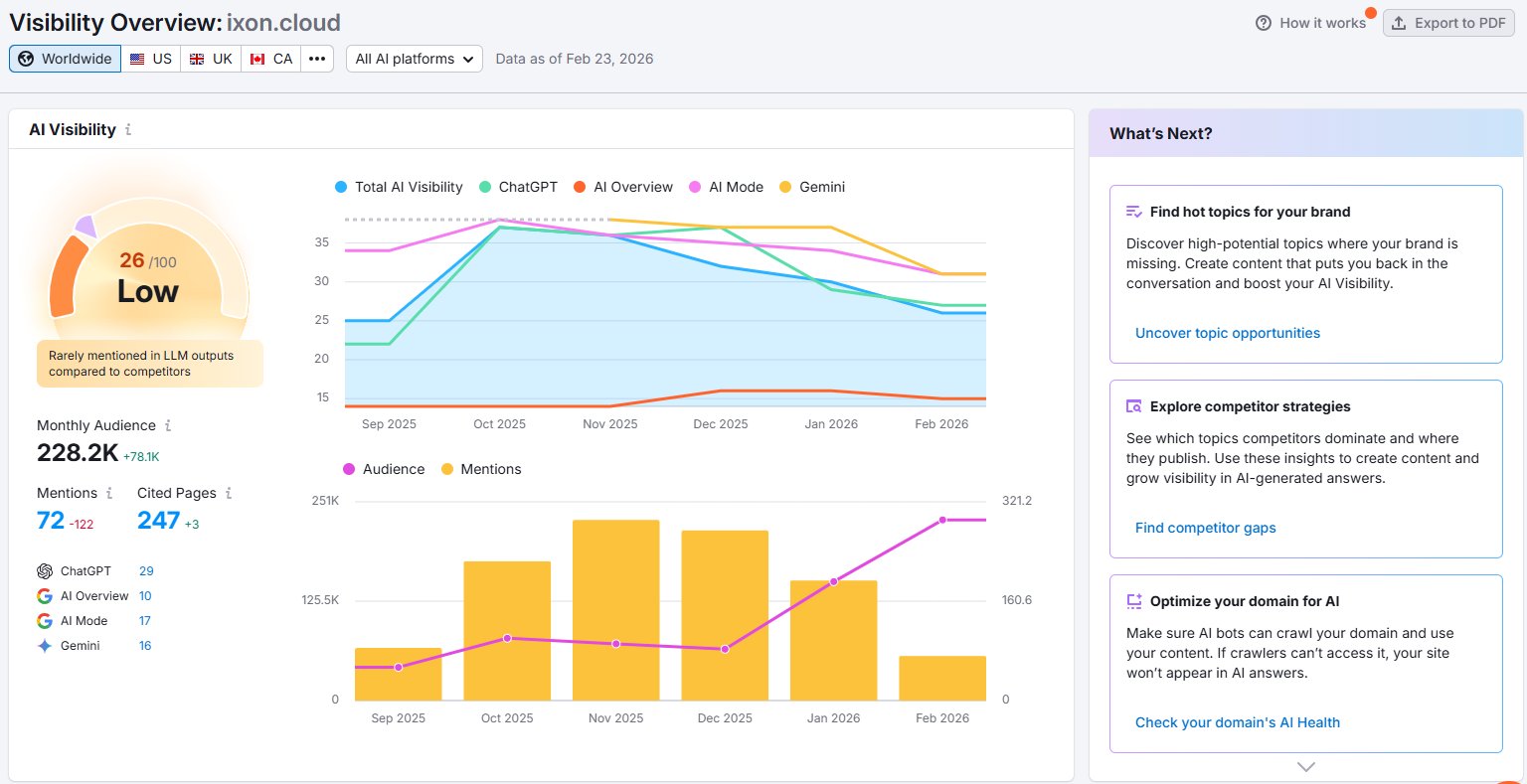Click AI Mode mentions count 17
Screen dimensions: 1527x784
(145, 621)
